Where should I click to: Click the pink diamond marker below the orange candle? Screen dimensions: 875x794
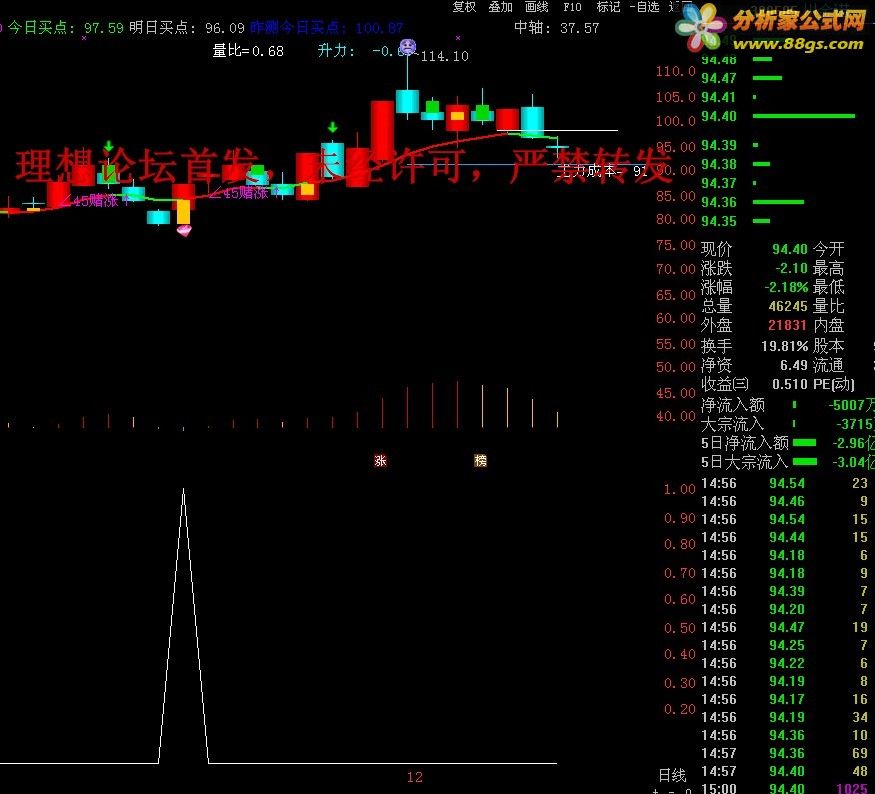[184, 230]
